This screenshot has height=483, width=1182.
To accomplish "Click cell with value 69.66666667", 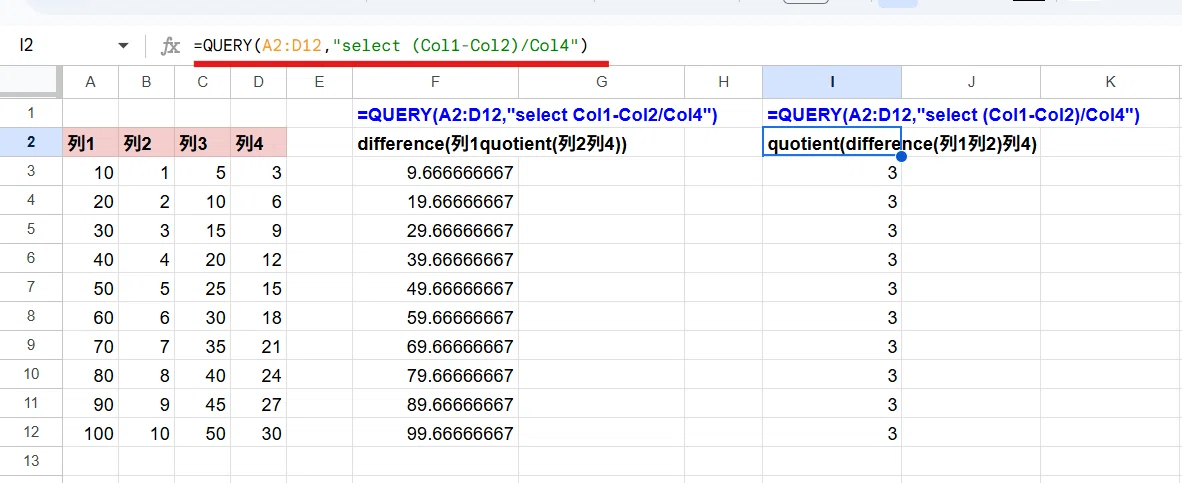I will click(x=435, y=347).
